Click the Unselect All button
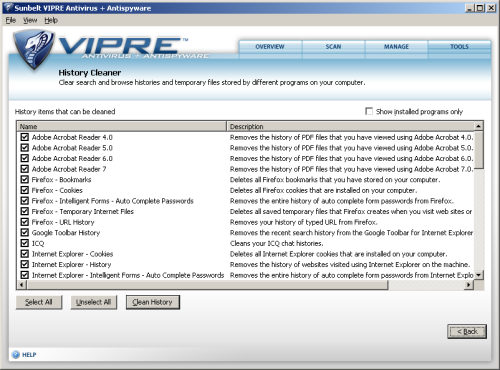The height and width of the screenshot is (370, 500). click(x=93, y=302)
